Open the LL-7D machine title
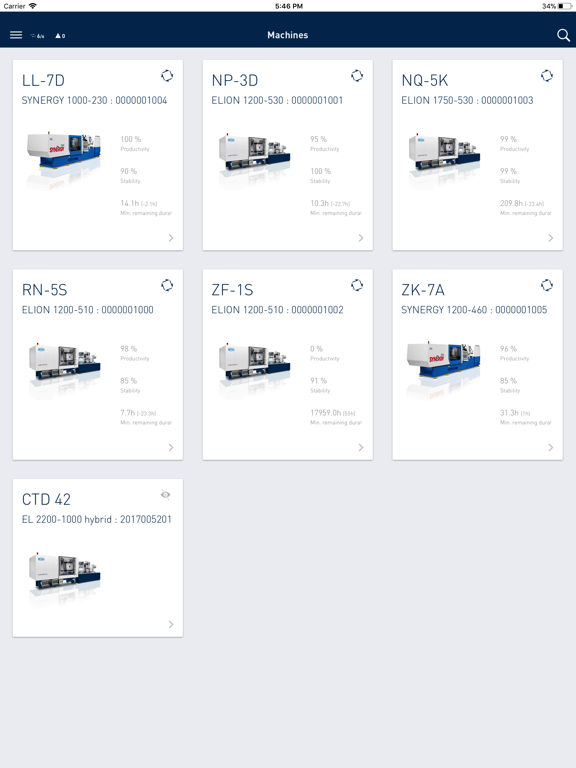Viewport: 576px width, 768px height. click(x=43, y=80)
